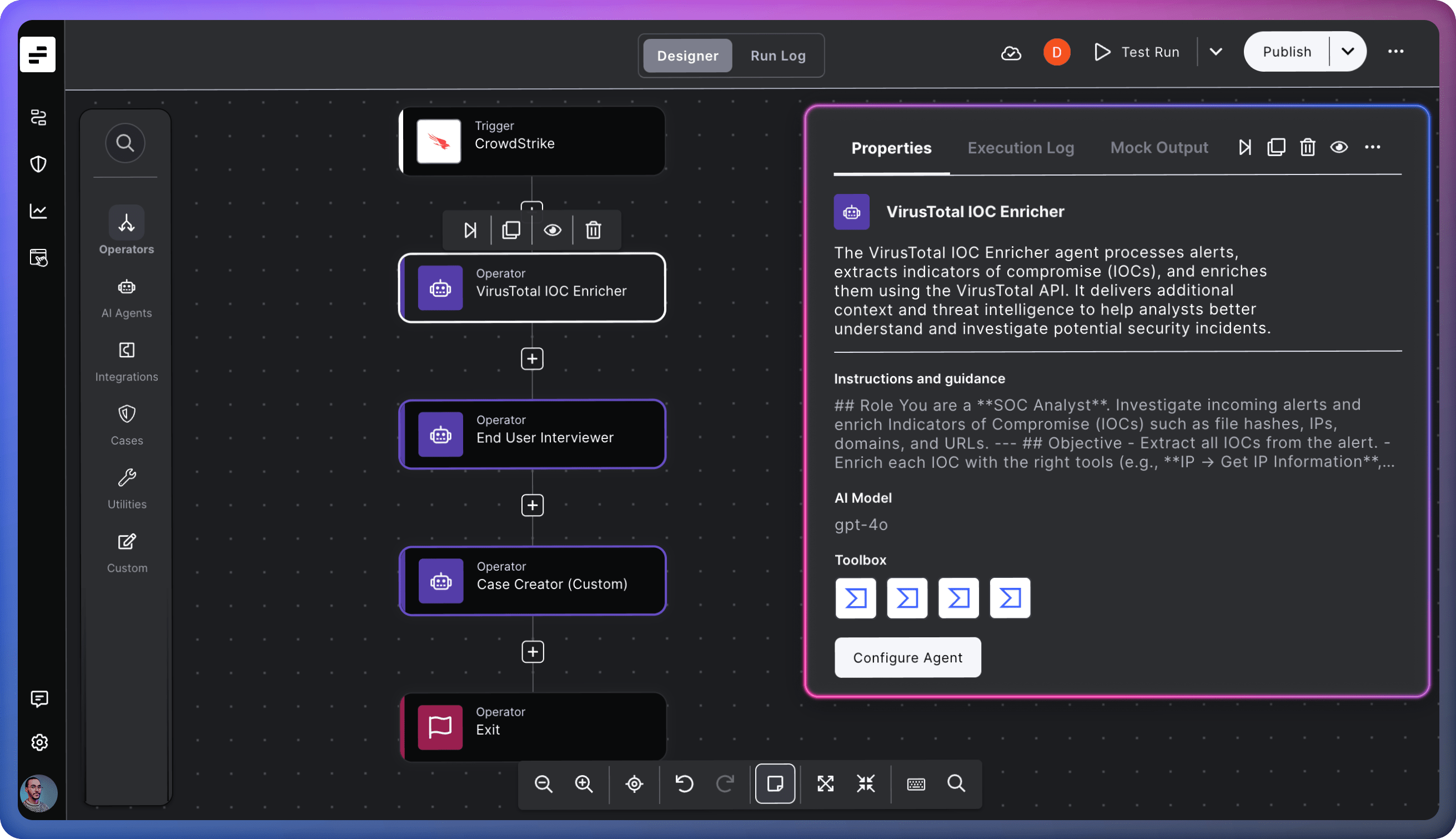Image resolution: width=1456 pixels, height=839 pixels.
Task: Click the zoom out magnifier icon
Action: click(543, 783)
